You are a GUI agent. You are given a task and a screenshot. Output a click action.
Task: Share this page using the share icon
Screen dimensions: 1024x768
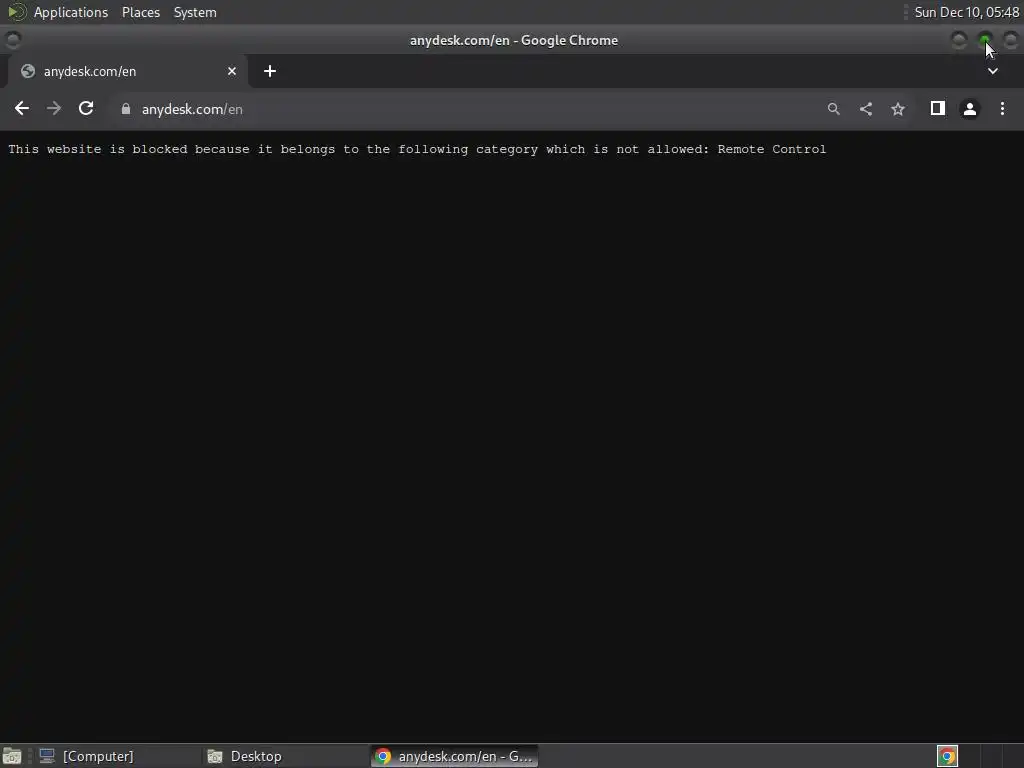866,109
